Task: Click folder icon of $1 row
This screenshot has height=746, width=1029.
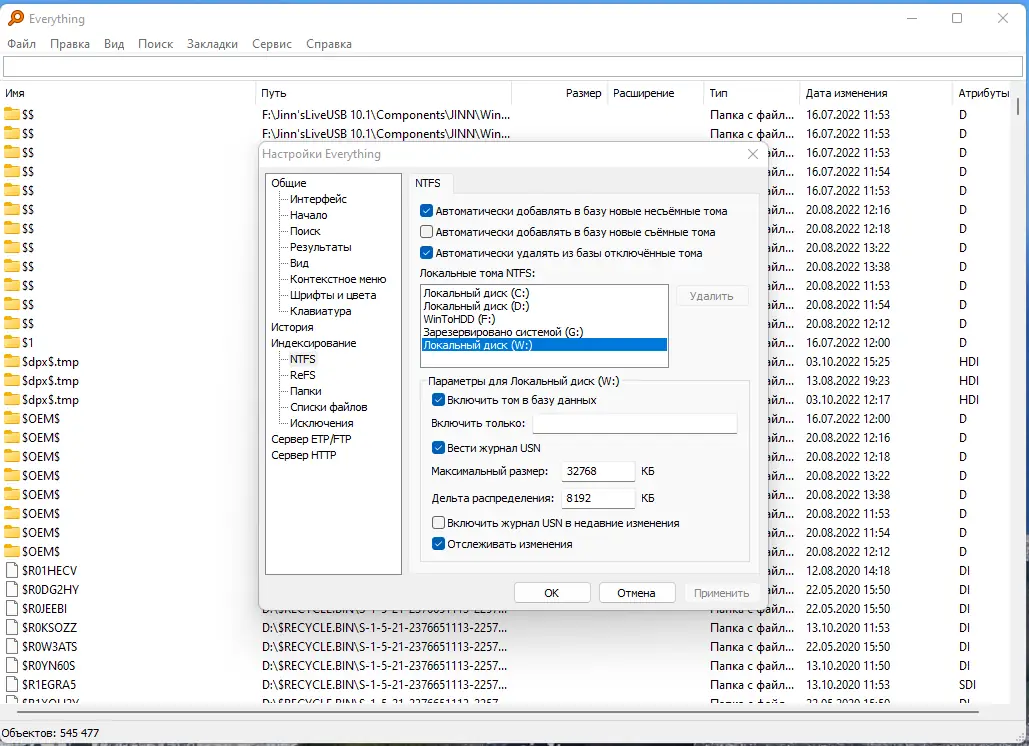Action: [x=12, y=342]
